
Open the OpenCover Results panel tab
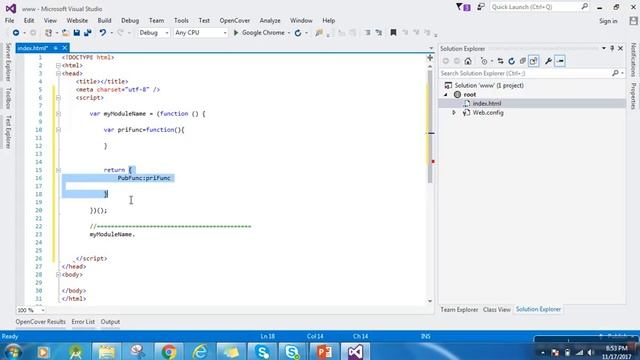coord(40,322)
